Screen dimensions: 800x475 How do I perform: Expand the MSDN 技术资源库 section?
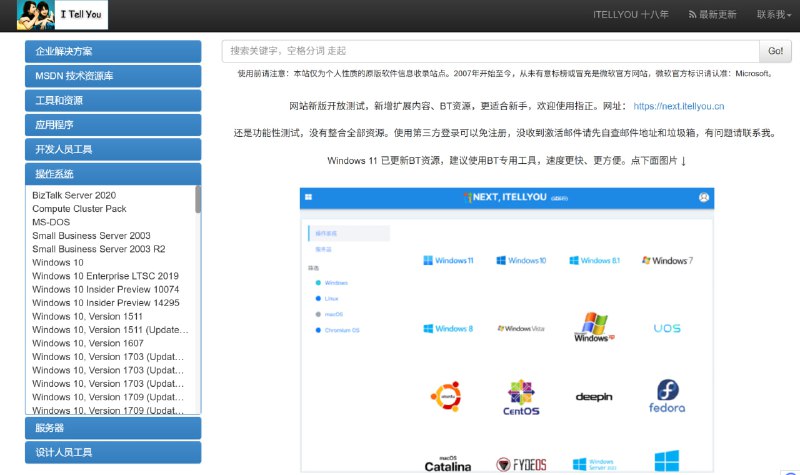pos(113,76)
